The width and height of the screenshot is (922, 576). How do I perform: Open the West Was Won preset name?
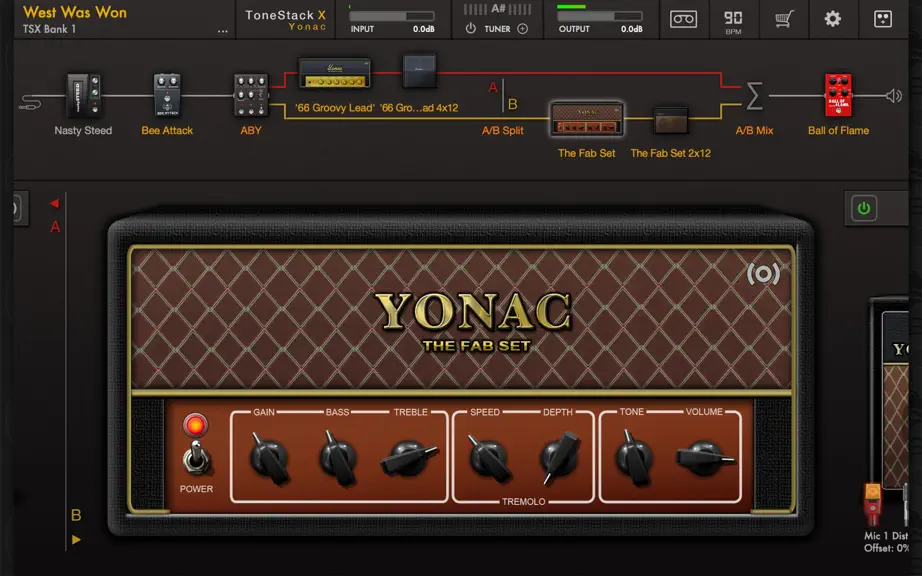click(75, 12)
